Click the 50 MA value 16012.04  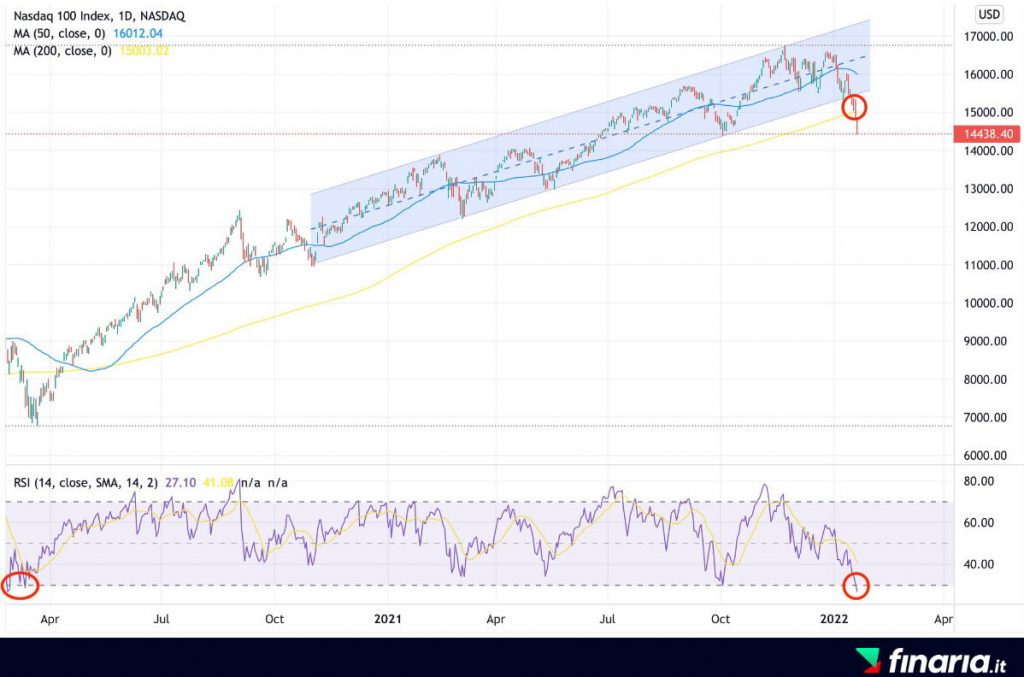point(138,33)
